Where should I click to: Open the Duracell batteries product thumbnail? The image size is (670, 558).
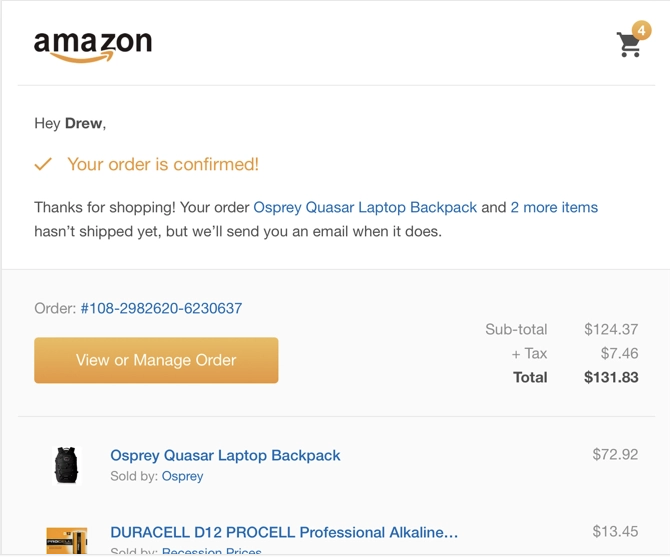pos(67,541)
